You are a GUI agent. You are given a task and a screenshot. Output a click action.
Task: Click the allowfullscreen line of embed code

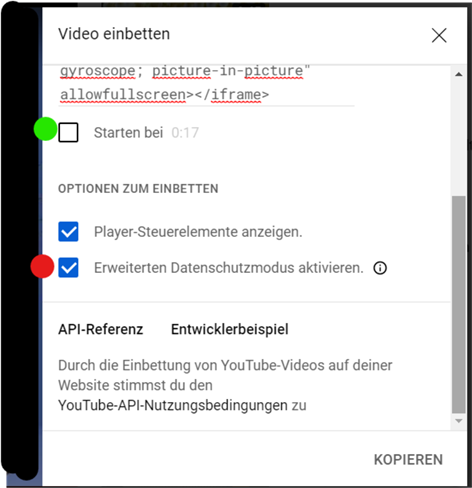[x=164, y=95]
